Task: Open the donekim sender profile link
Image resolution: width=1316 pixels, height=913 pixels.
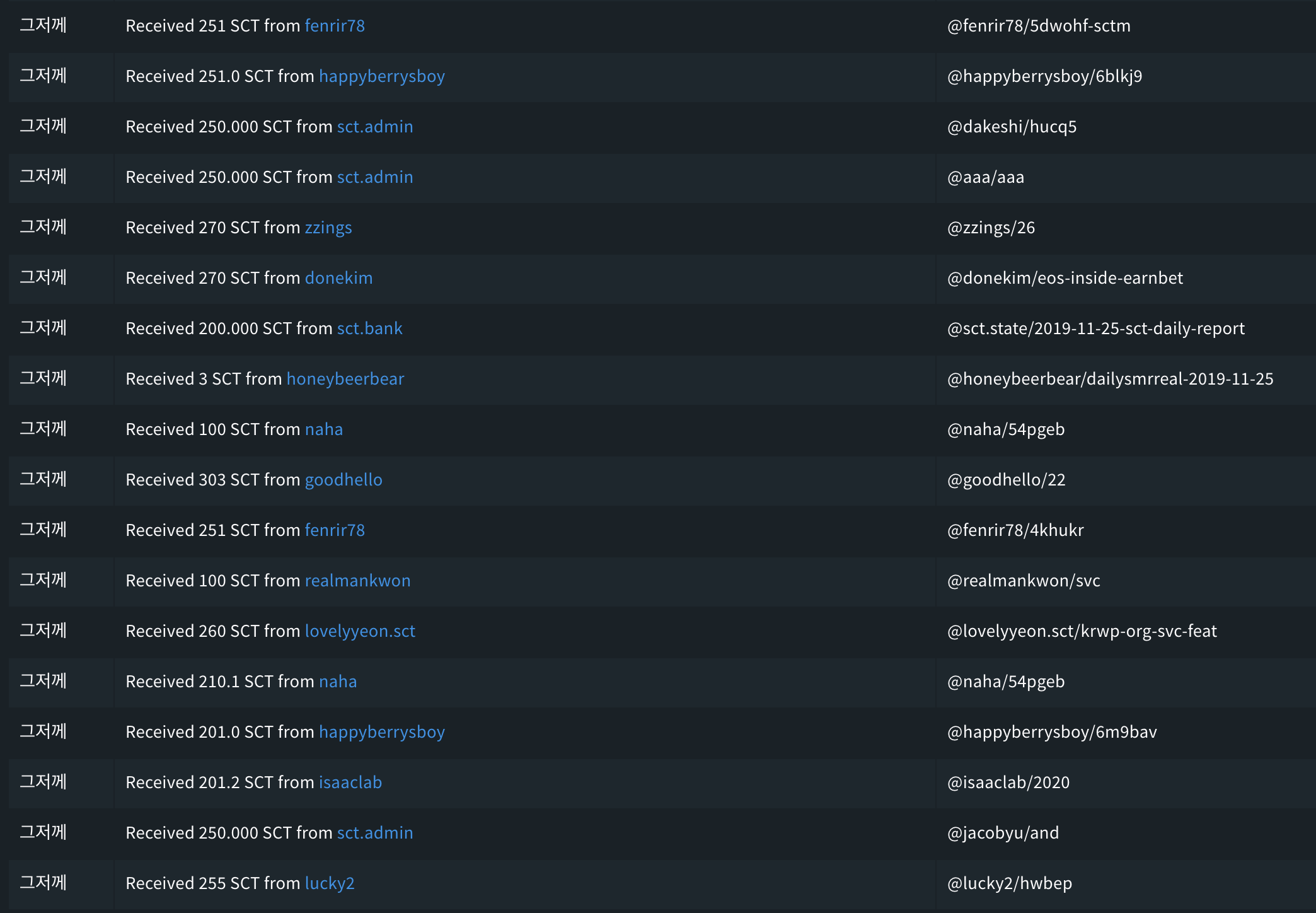Action: (338, 278)
